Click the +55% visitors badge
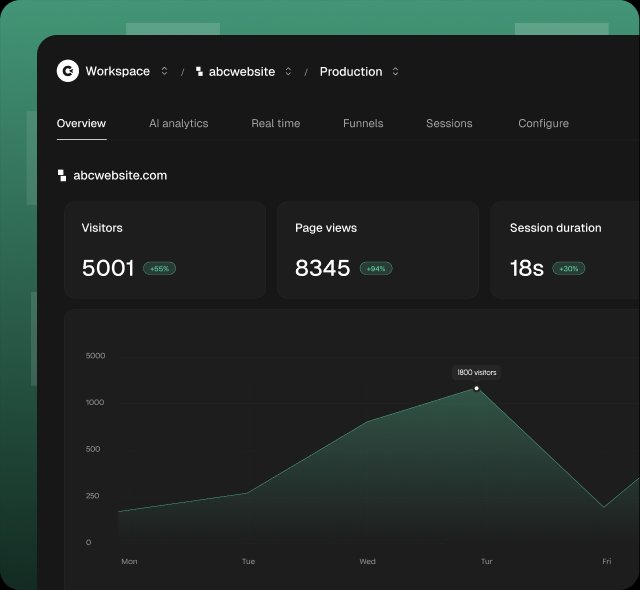The image size is (640, 590). (159, 268)
